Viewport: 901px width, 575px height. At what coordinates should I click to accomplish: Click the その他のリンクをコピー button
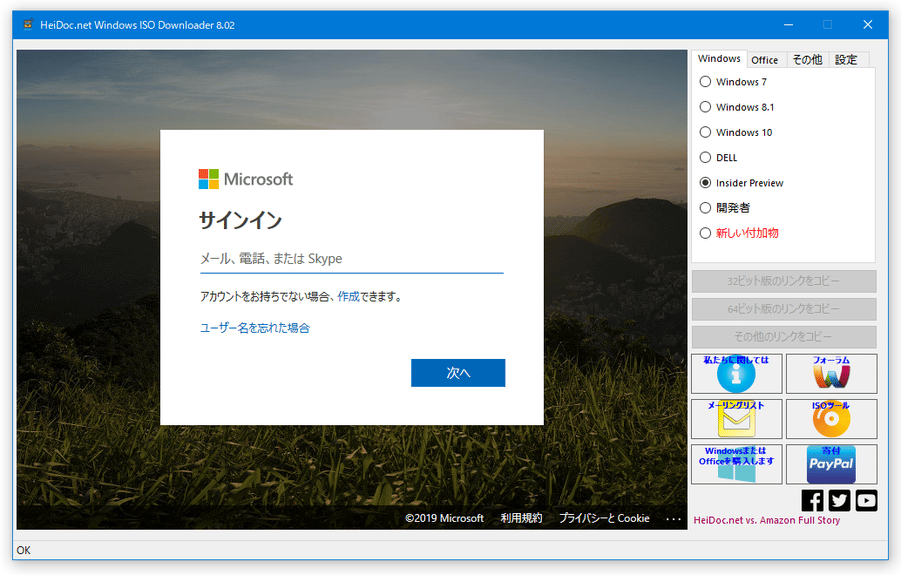tap(784, 337)
